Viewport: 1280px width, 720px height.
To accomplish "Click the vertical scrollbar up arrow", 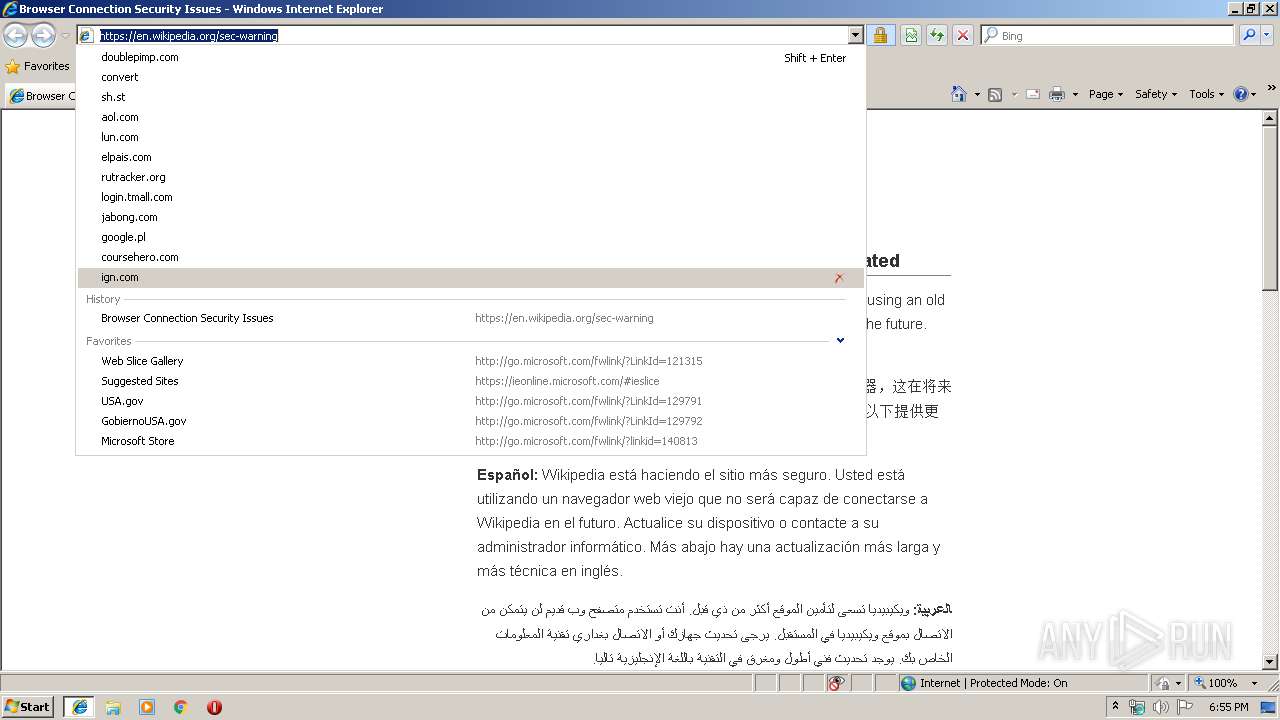I will pyautogui.click(x=1271, y=118).
